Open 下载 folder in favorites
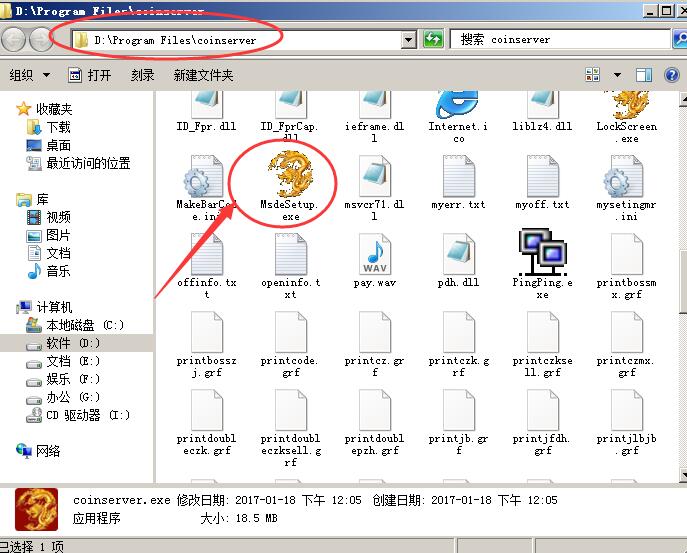The width and height of the screenshot is (687, 553). click(49, 127)
